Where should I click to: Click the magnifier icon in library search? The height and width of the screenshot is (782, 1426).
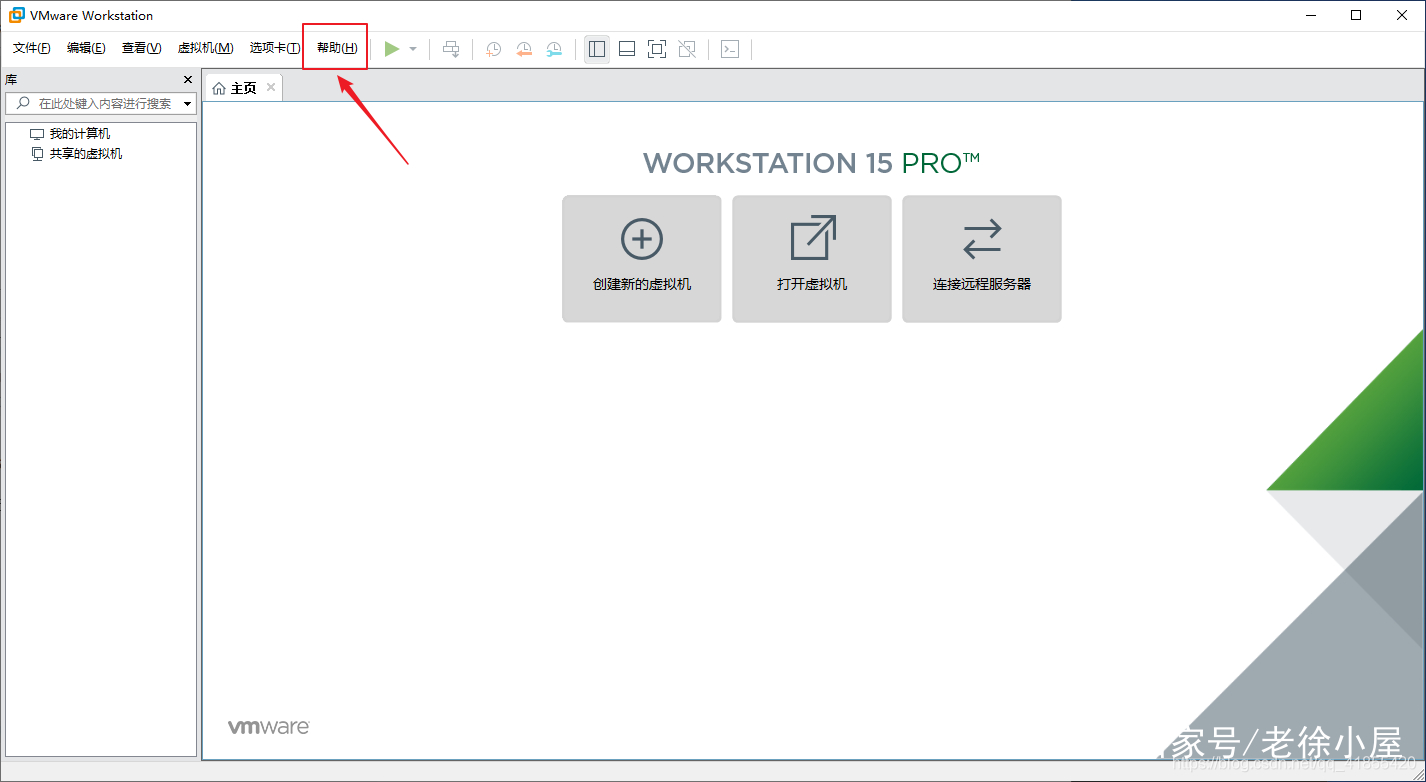[23, 104]
